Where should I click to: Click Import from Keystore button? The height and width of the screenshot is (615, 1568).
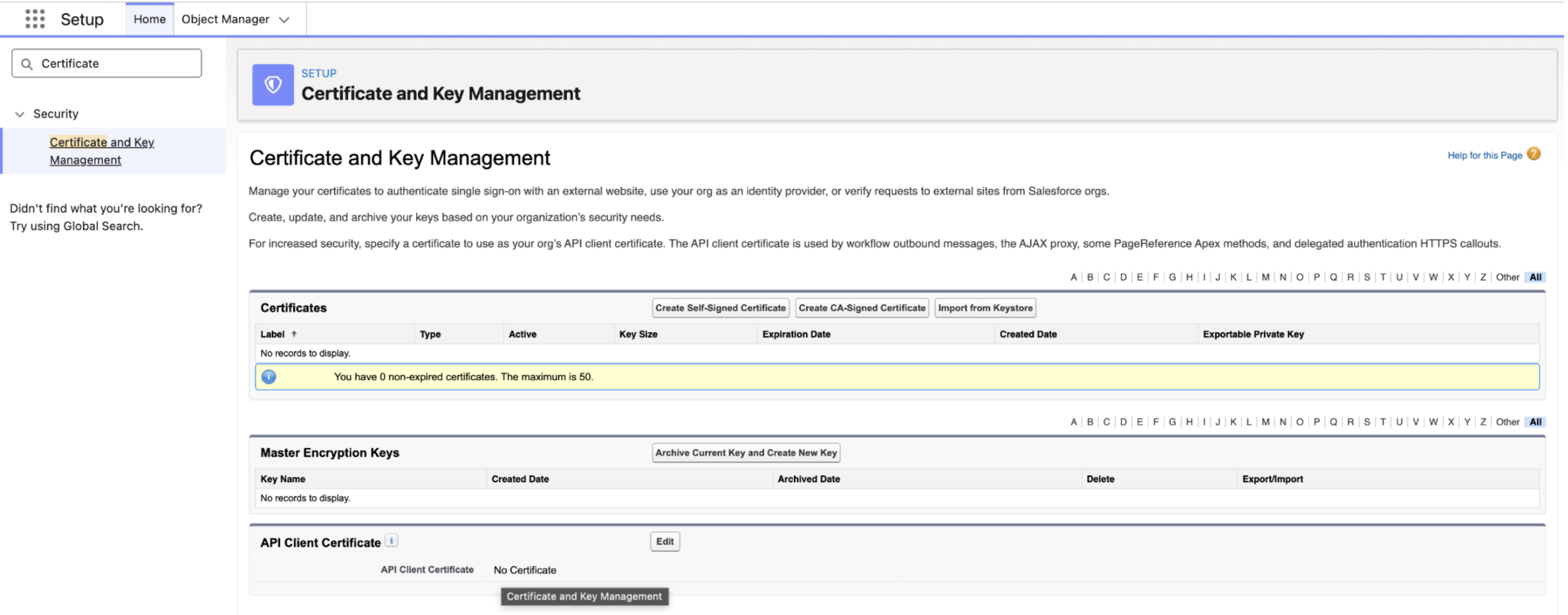(985, 308)
